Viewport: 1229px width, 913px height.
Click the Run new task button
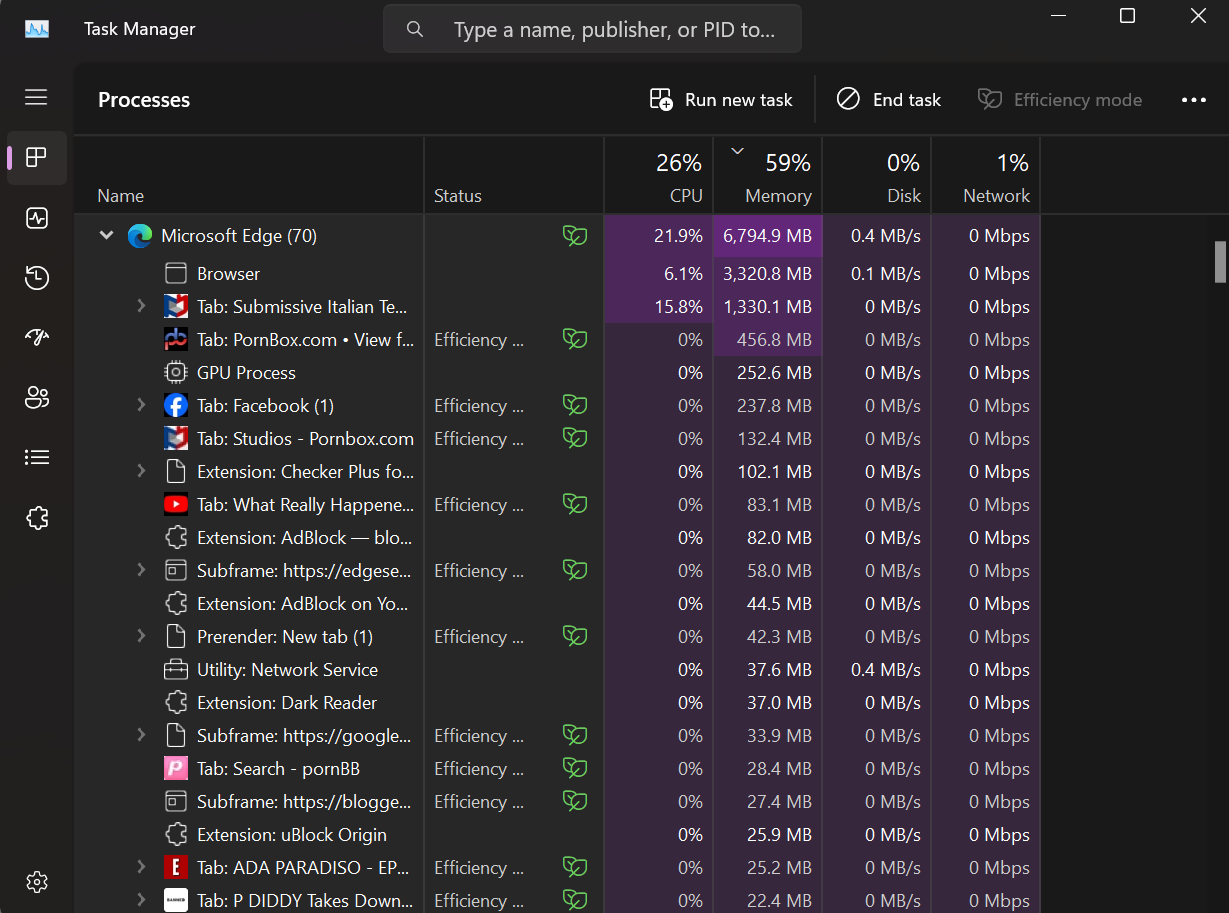point(721,100)
